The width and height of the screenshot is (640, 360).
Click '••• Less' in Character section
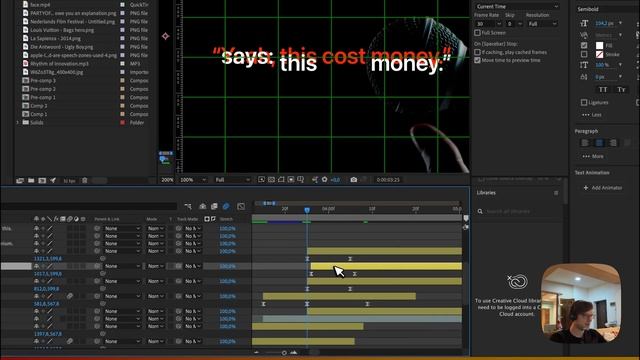coord(592,115)
